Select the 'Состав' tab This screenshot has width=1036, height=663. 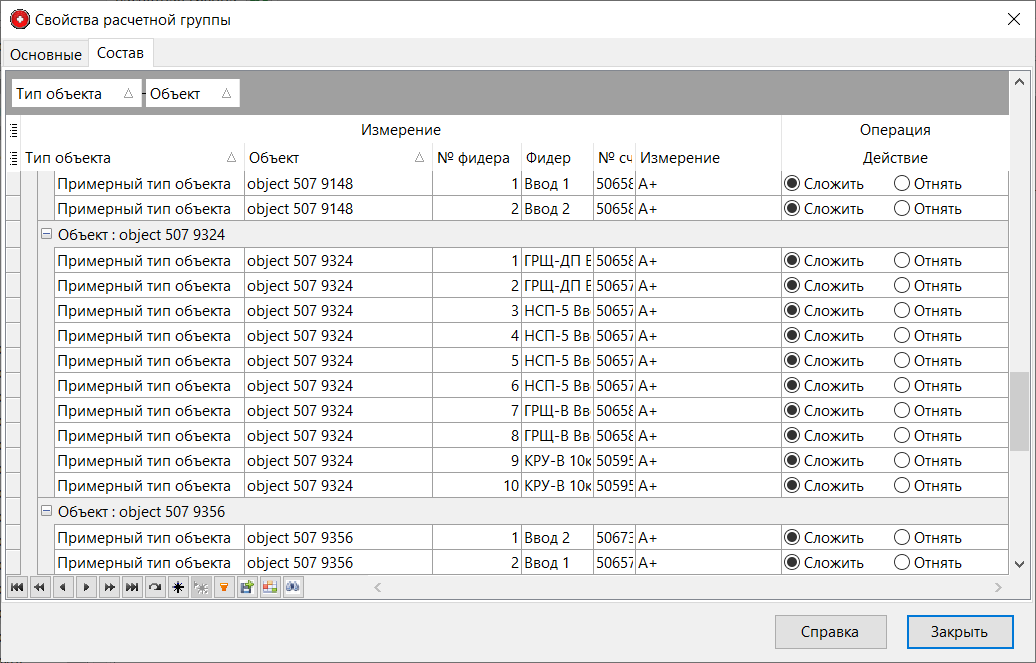tap(120, 53)
